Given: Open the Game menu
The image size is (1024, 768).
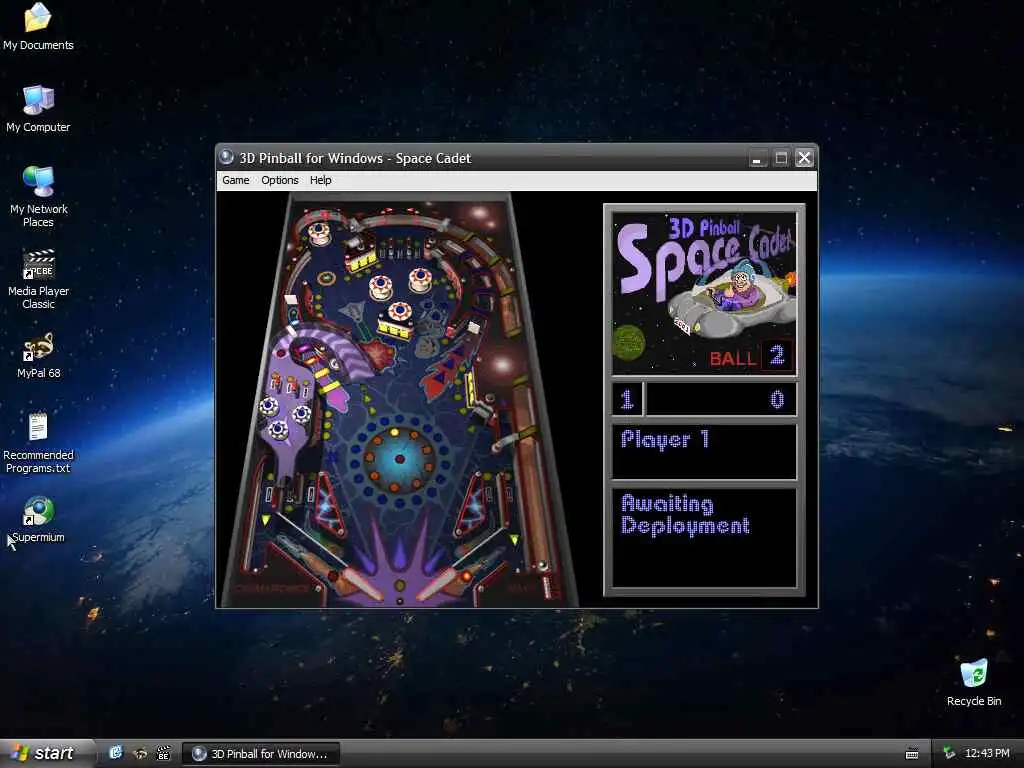Looking at the screenshot, I should [235, 180].
